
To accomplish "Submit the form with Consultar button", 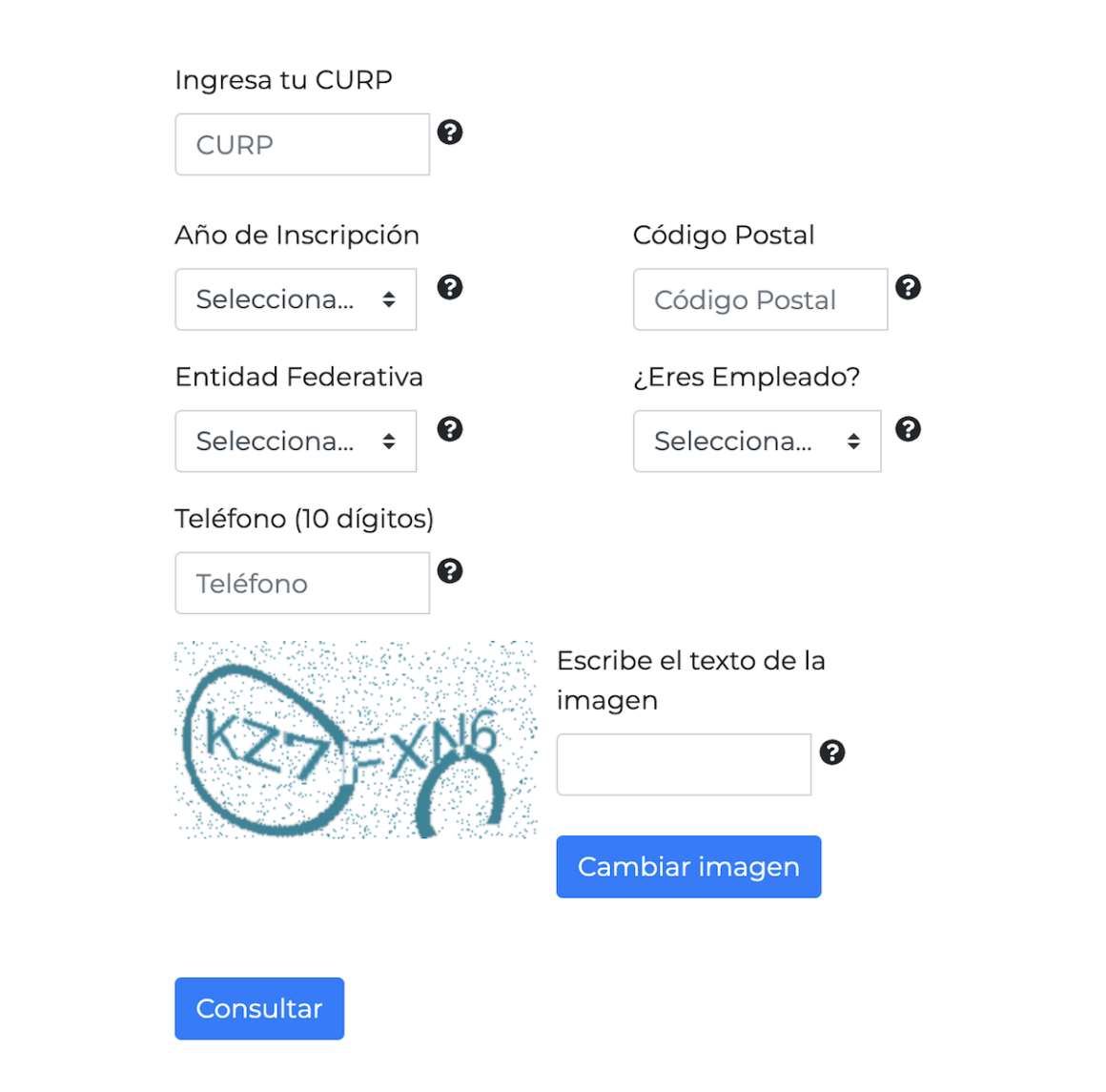I will (x=259, y=1008).
